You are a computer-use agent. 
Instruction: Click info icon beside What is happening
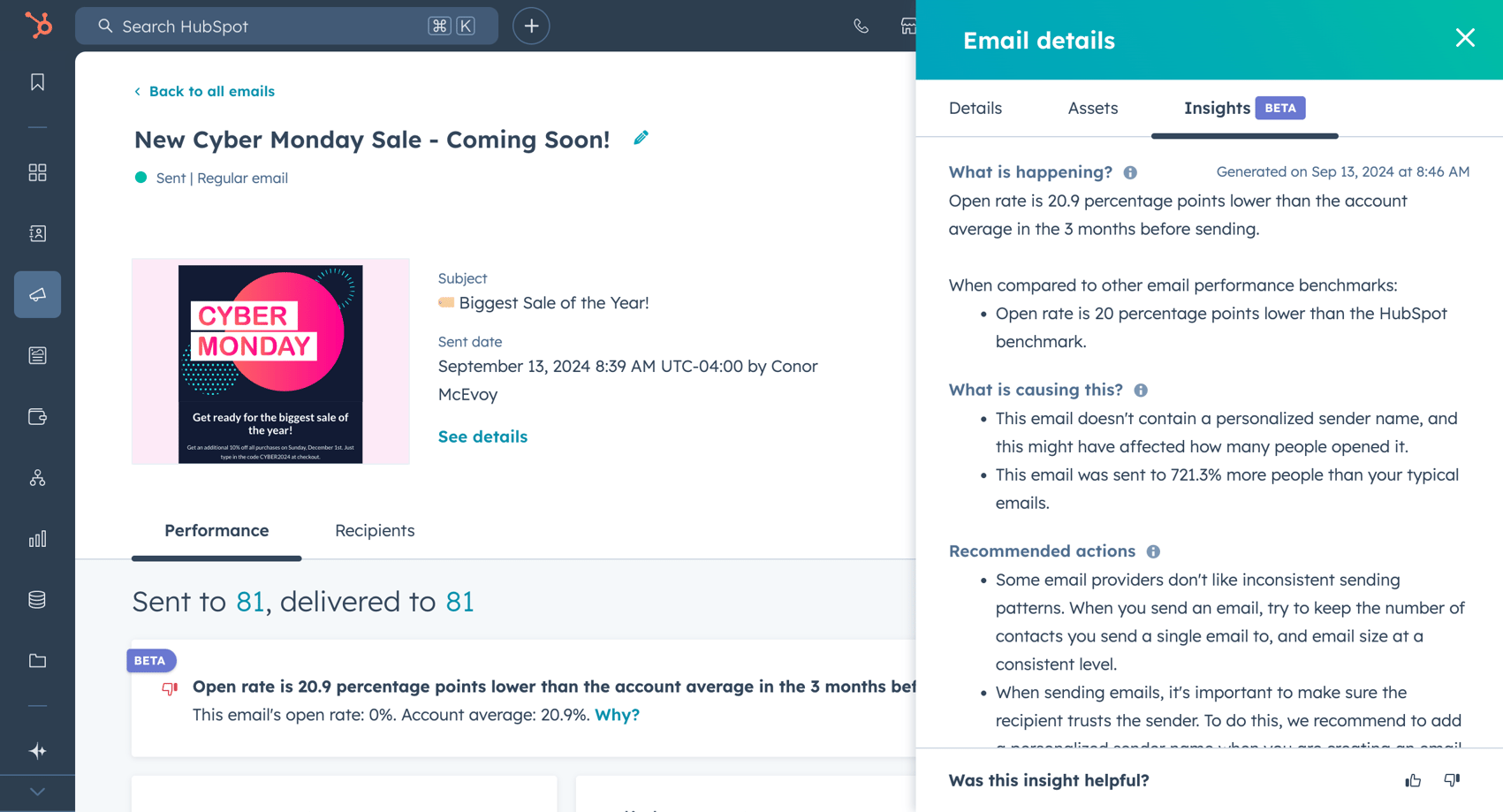(1130, 173)
